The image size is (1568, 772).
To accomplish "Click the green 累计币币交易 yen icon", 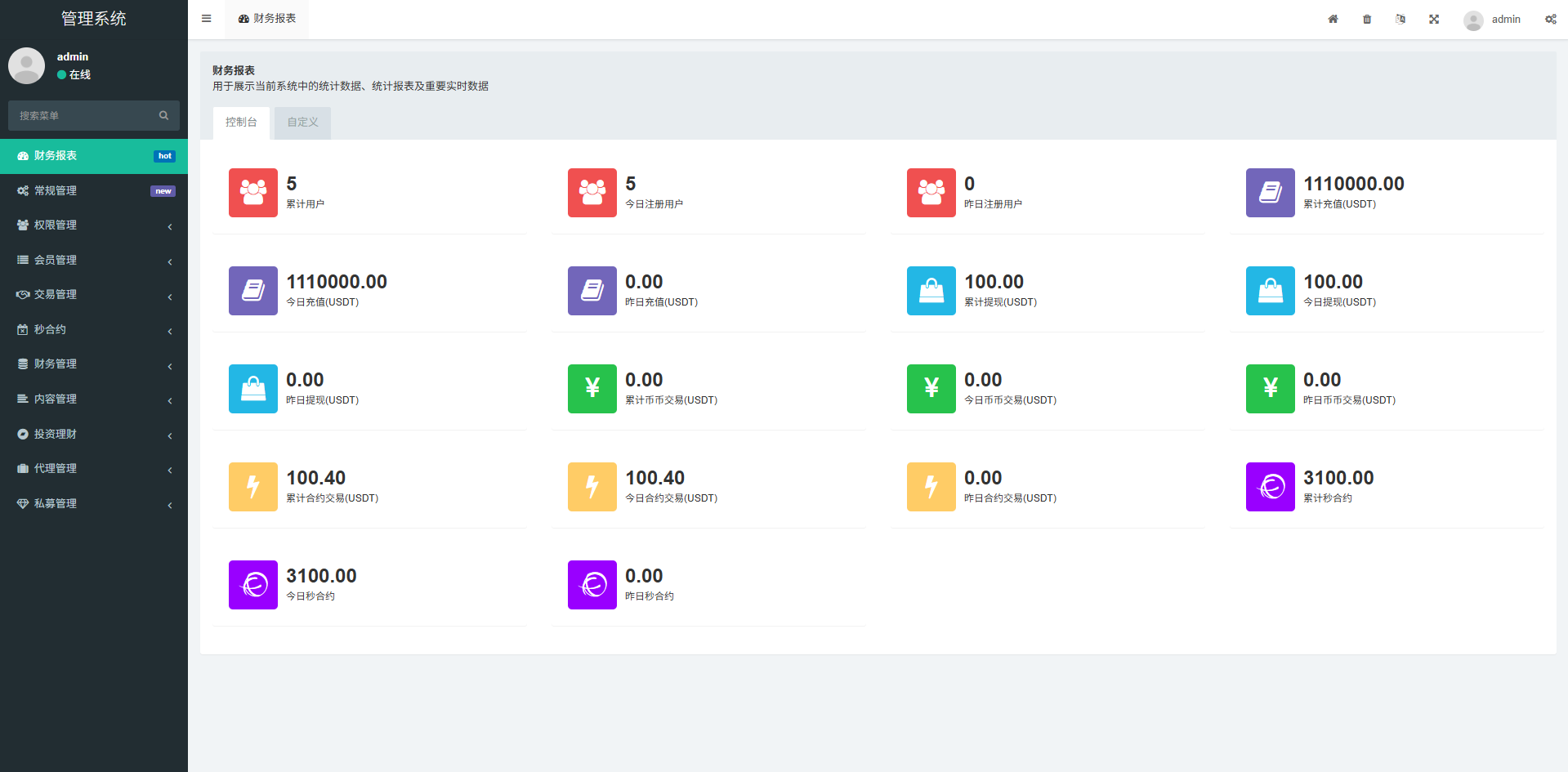I will click(592, 389).
